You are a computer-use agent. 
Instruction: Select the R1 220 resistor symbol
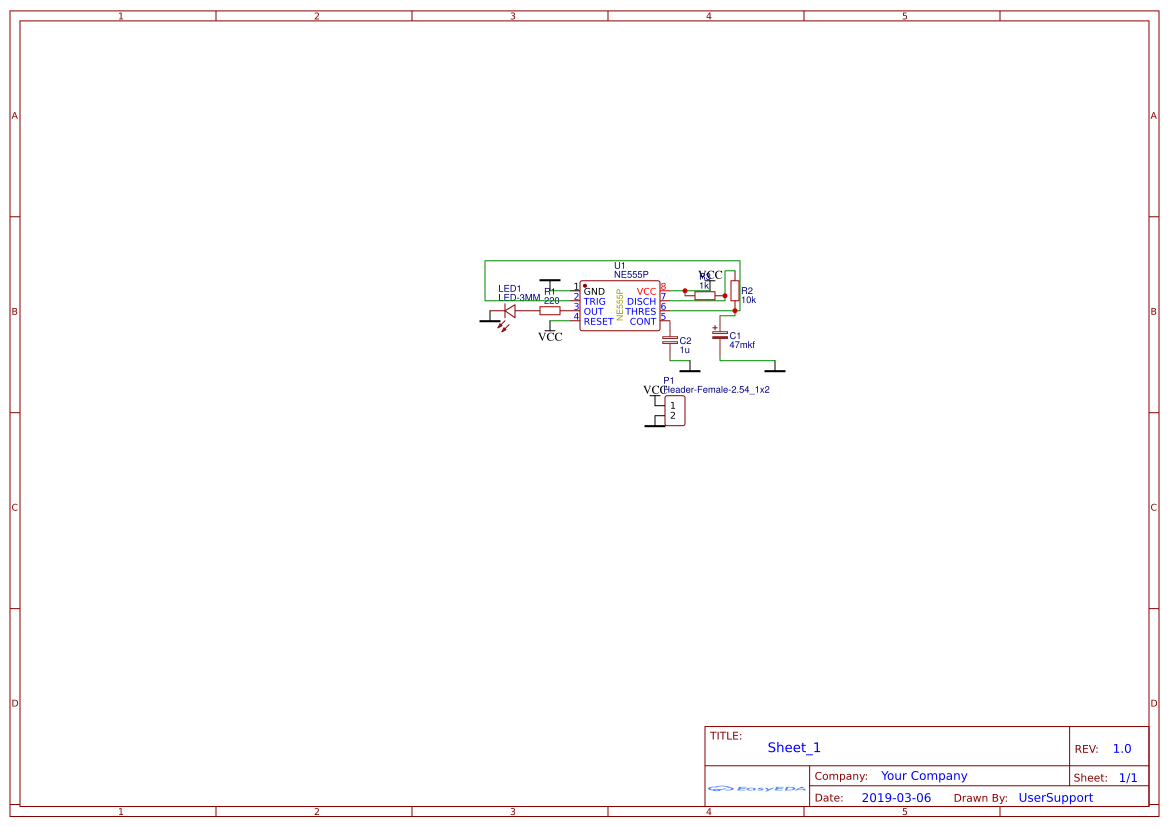(x=550, y=311)
